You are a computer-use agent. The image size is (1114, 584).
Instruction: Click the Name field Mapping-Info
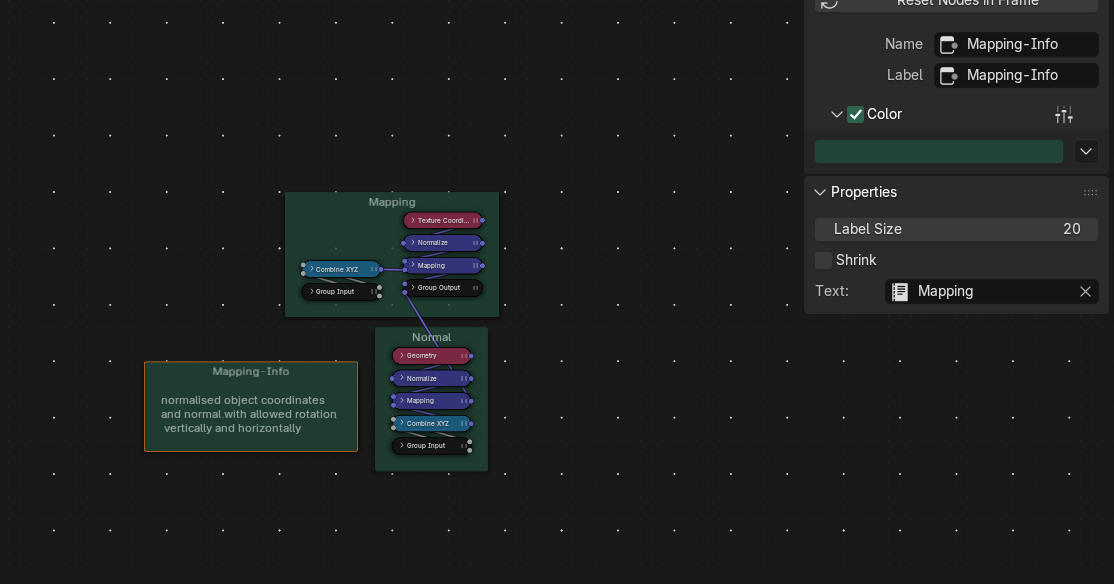[1016, 45]
